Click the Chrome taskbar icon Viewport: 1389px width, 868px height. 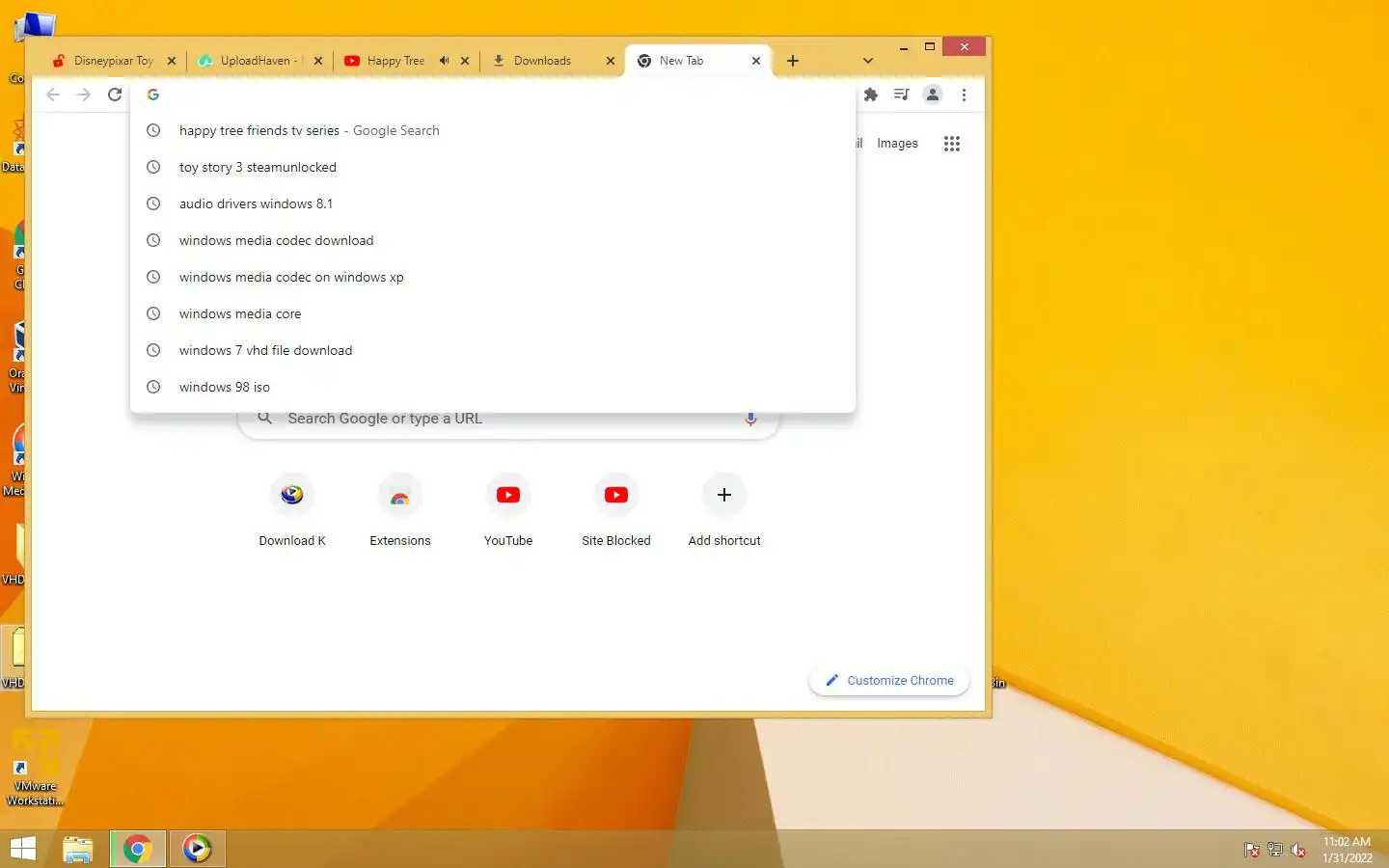[137, 849]
